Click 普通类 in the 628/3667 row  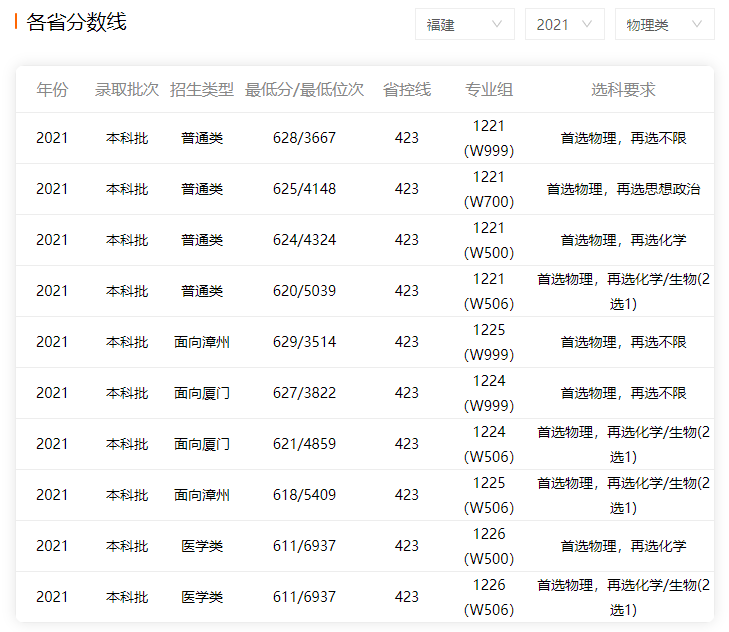coord(202,138)
